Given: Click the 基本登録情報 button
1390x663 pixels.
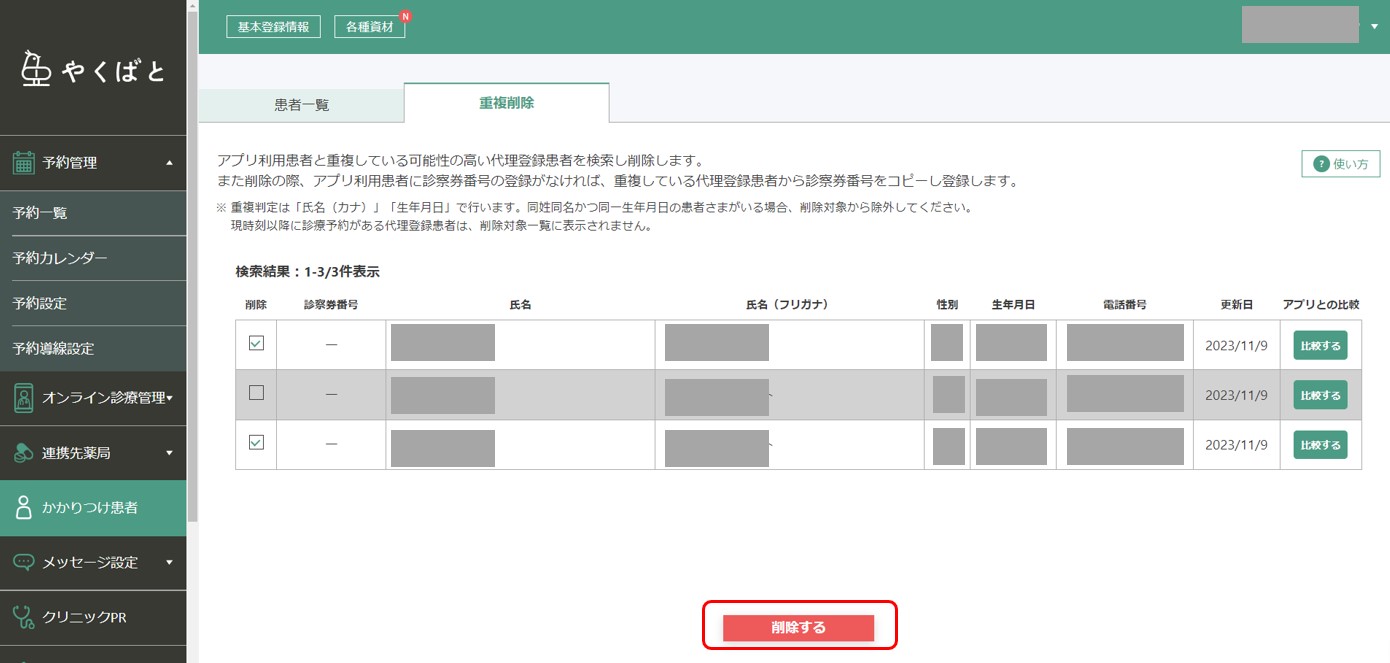Looking at the screenshot, I should 273,27.
